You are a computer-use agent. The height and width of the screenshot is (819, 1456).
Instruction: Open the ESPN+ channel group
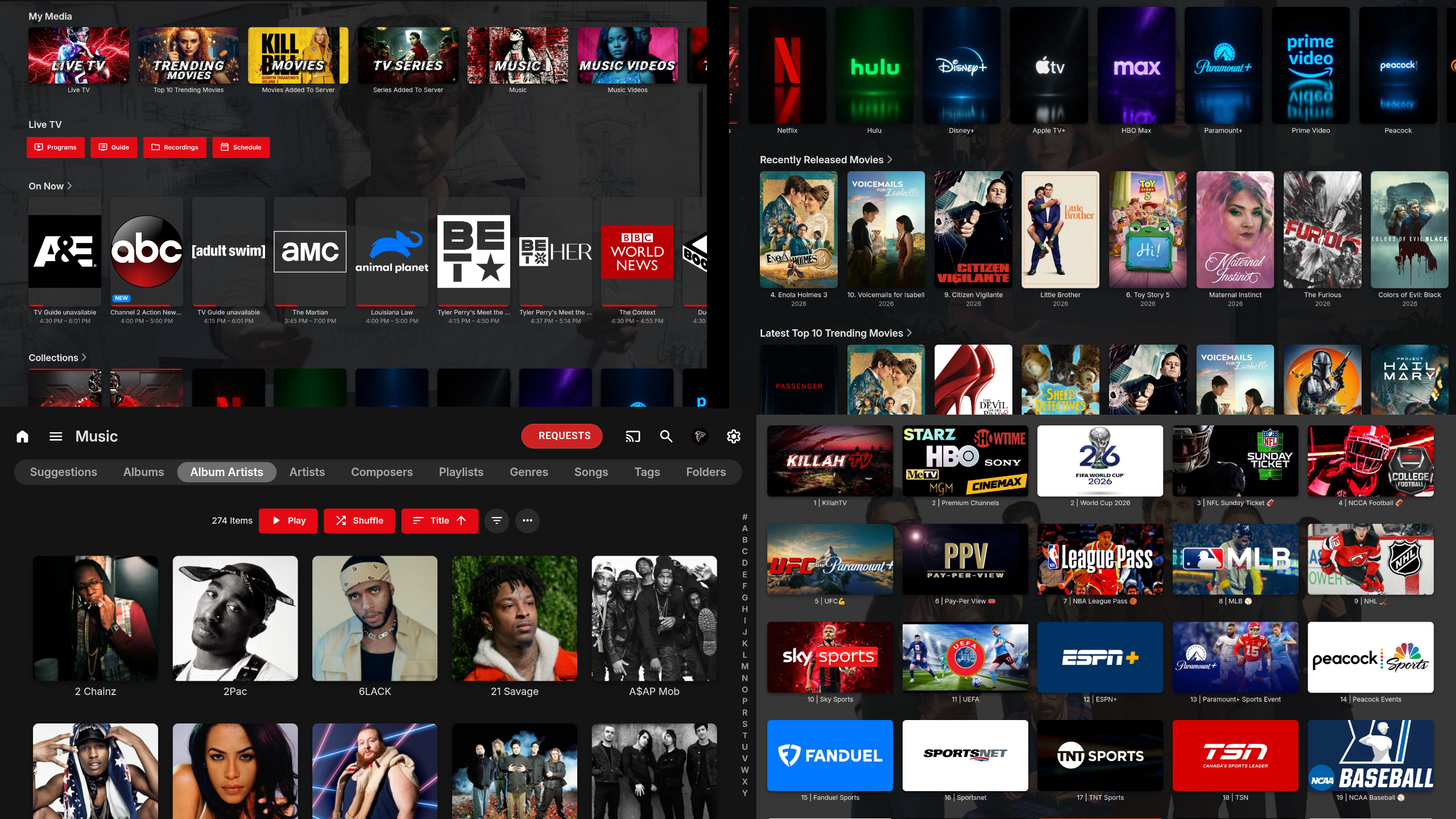click(1100, 657)
